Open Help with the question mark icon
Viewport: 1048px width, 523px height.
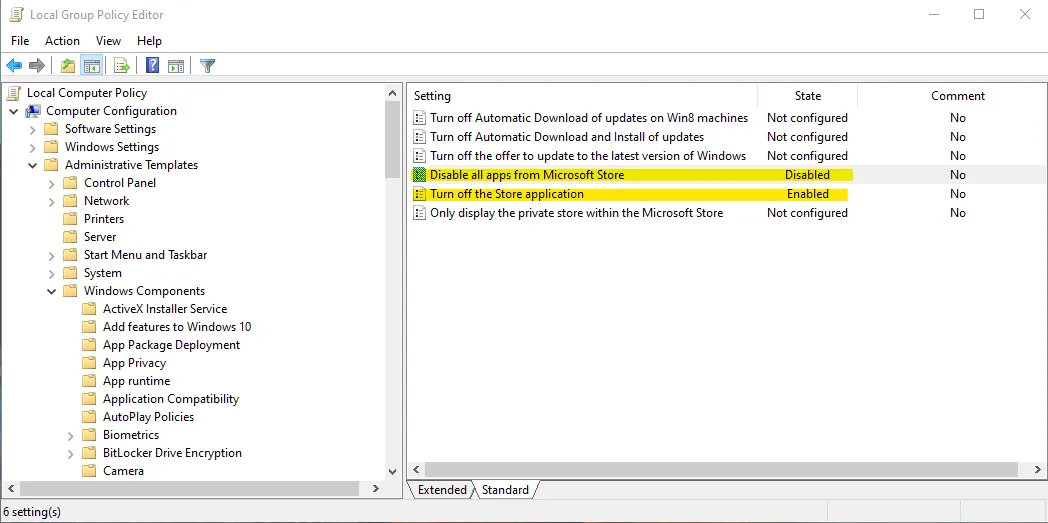(152, 66)
